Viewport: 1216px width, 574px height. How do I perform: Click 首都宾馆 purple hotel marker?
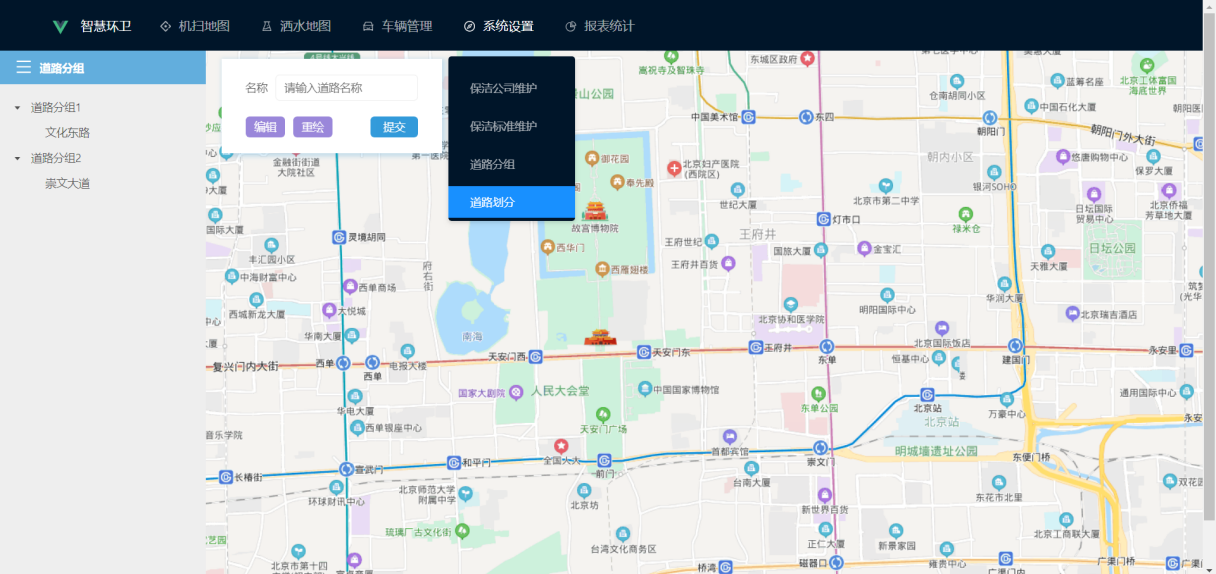730,436
